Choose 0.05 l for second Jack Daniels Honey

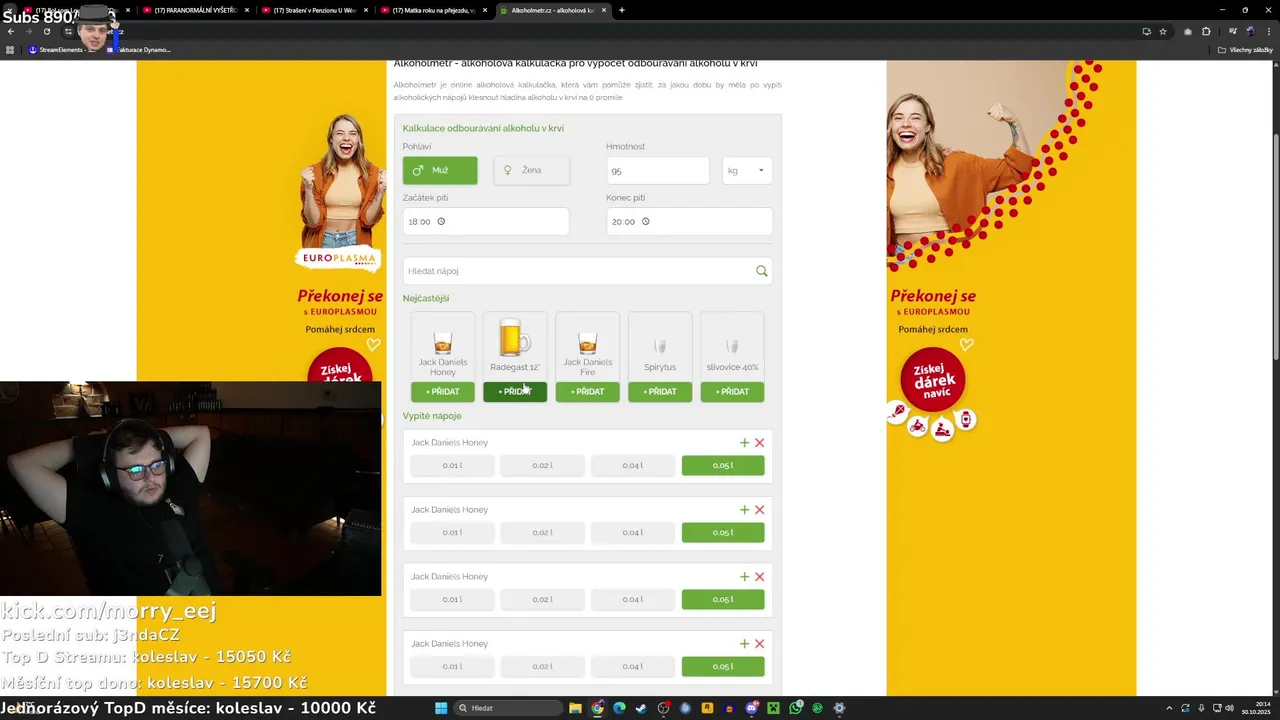(x=723, y=533)
